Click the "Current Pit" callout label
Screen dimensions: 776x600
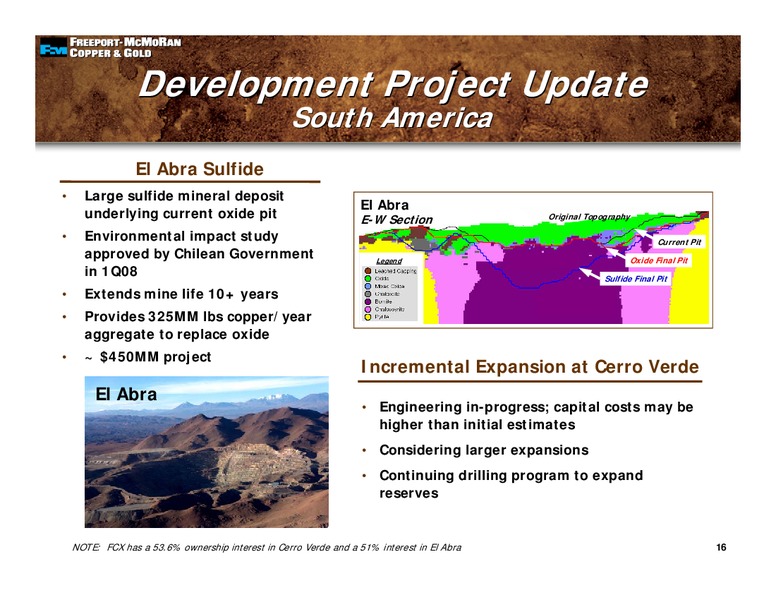(679, 242)
